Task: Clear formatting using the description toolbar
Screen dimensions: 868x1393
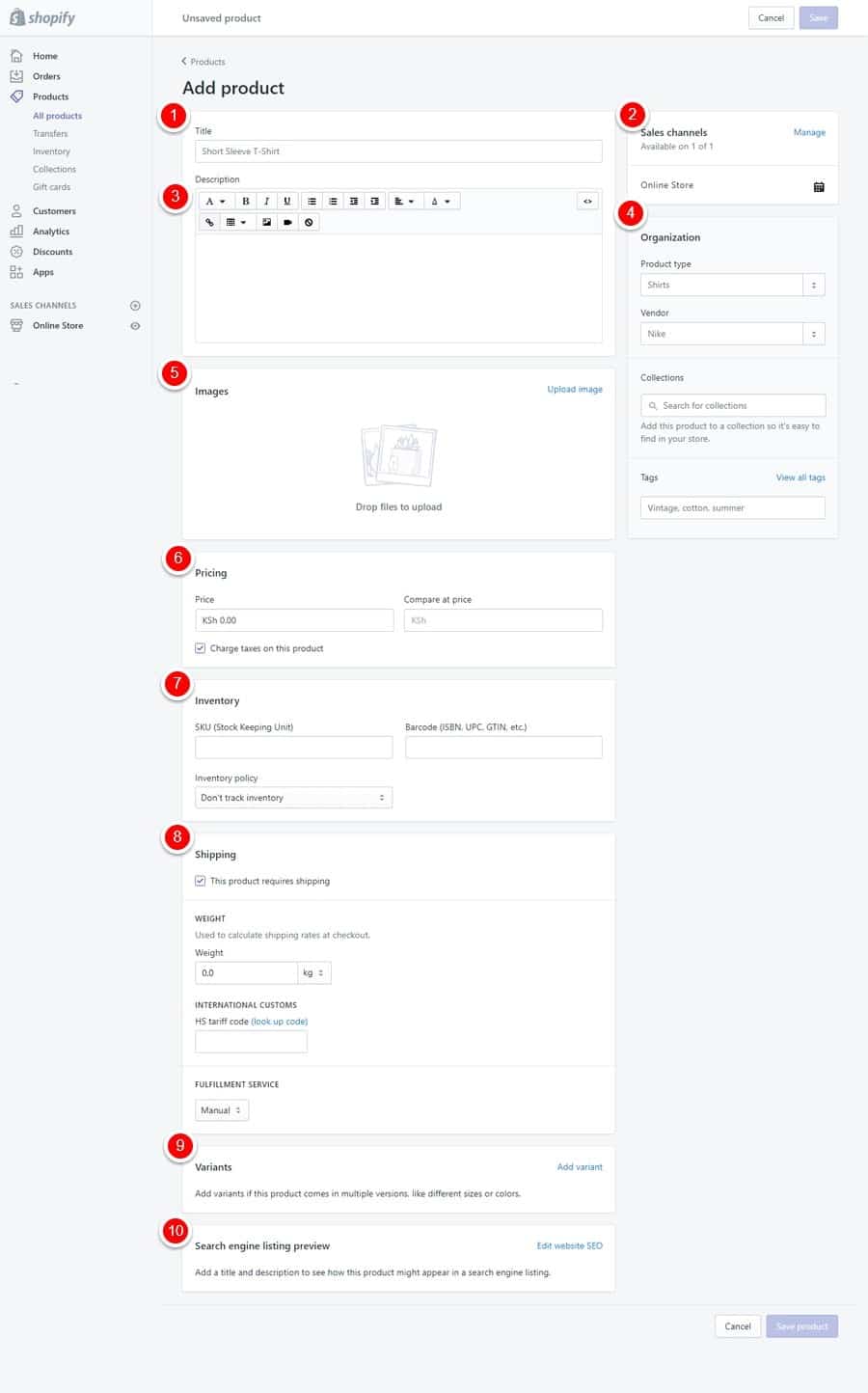Action: [309, 222]
